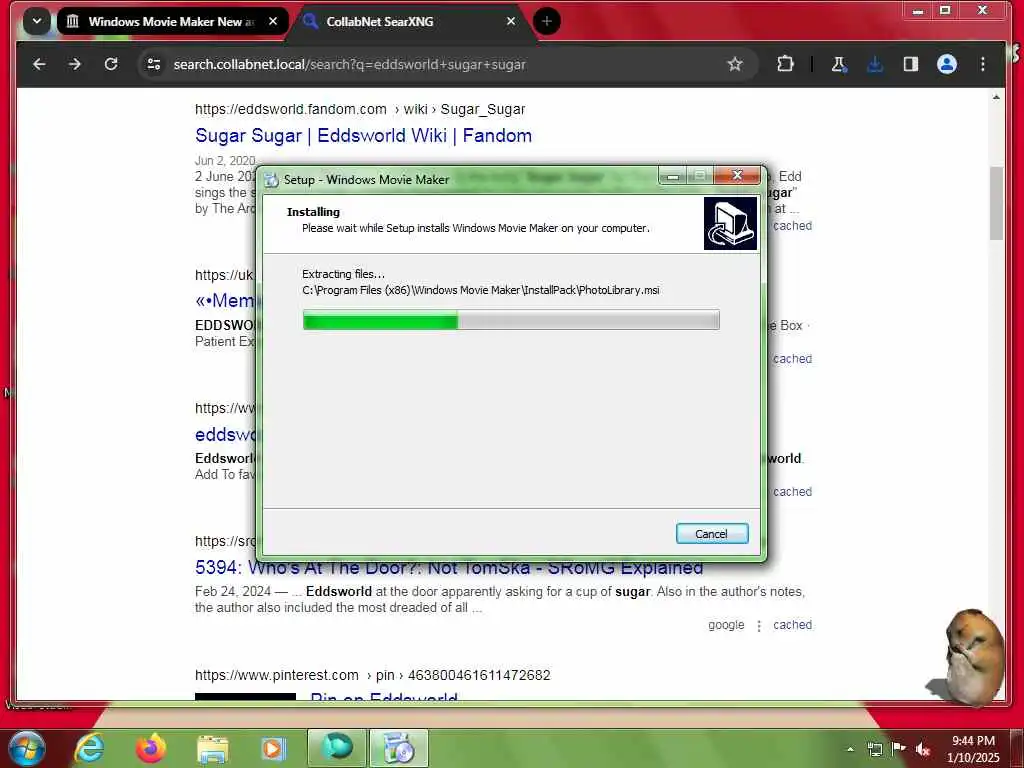Click the muted volume tray icon
This screenshot has height=768, width=1024.
923,749
